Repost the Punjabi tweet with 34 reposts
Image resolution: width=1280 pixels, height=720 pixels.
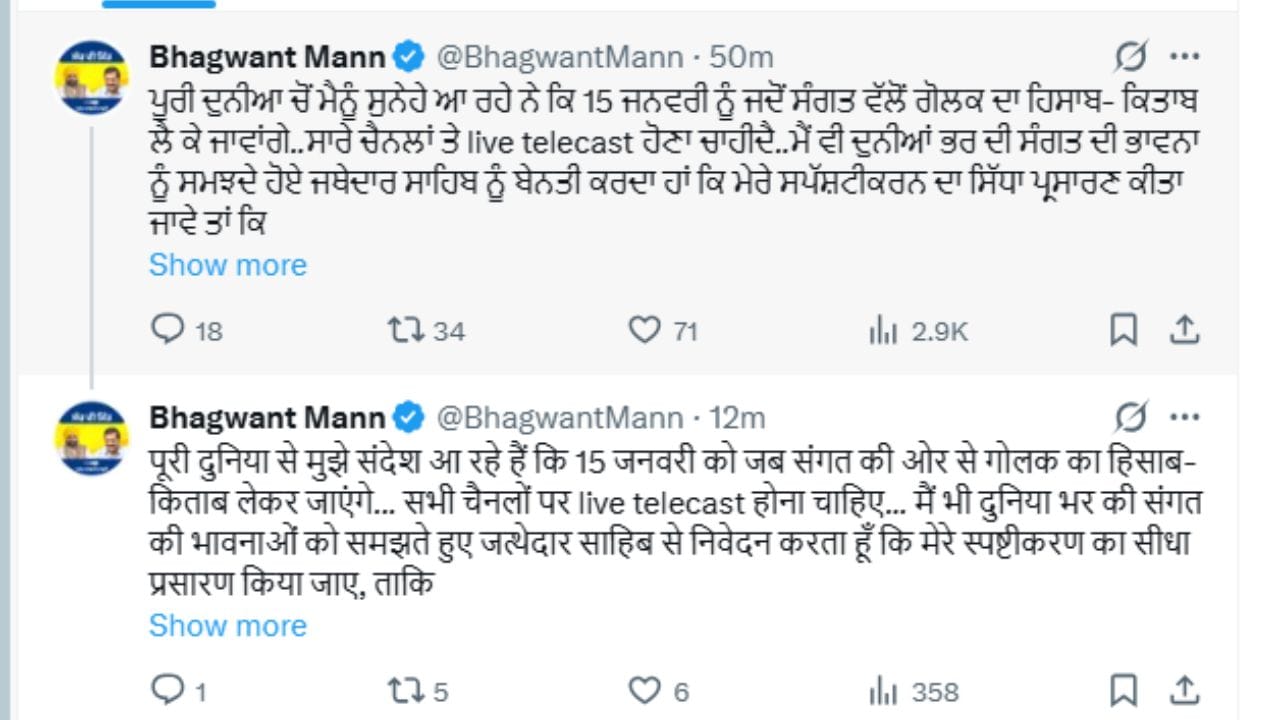click(x=404, y=330)
